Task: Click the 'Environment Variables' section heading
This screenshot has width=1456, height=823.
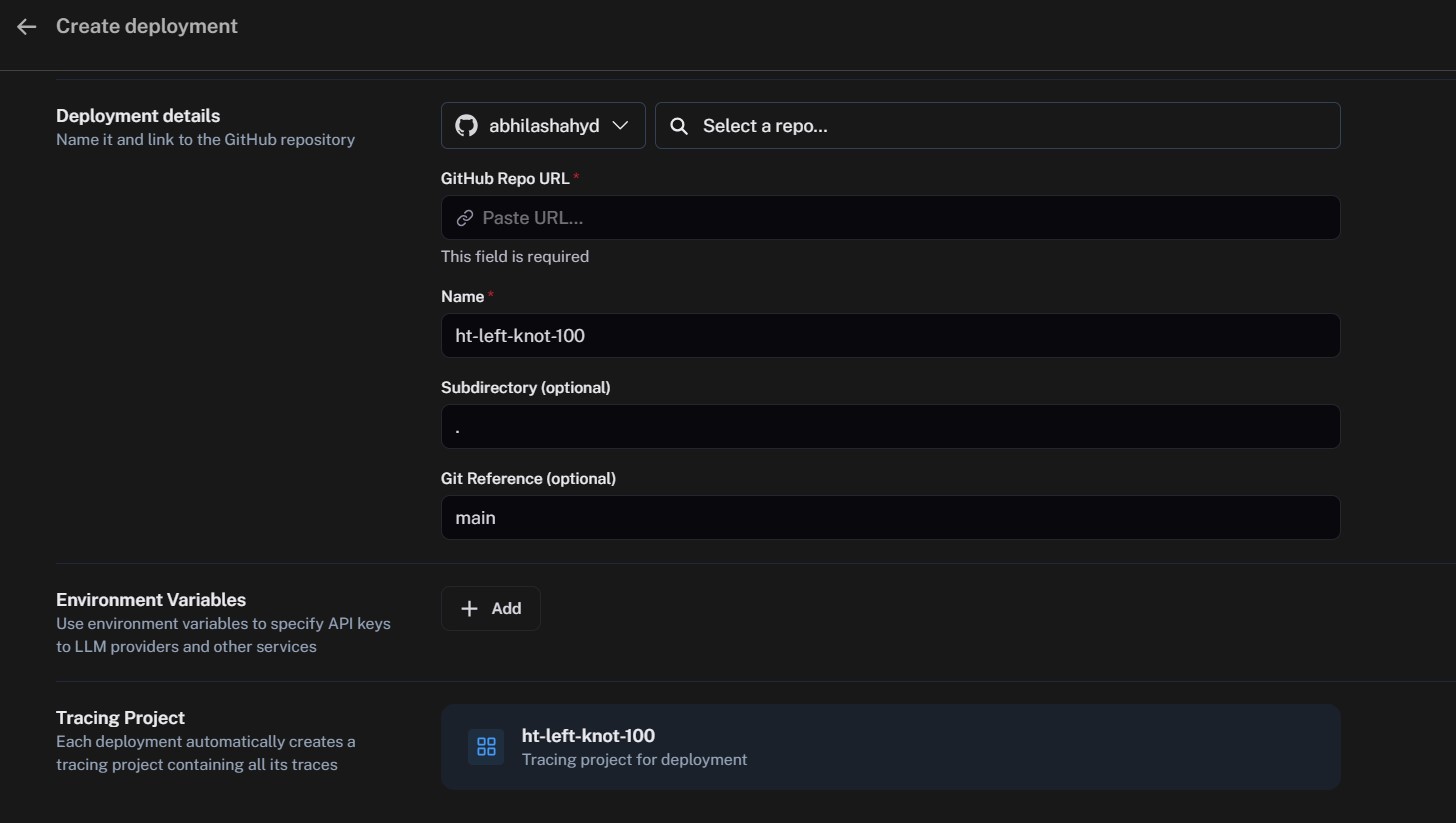Action: tap(151, 600)
